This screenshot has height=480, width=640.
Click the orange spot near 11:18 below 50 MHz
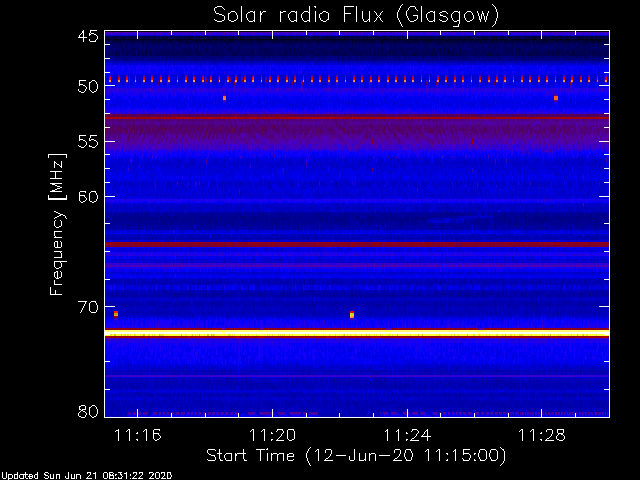[224, 98]
